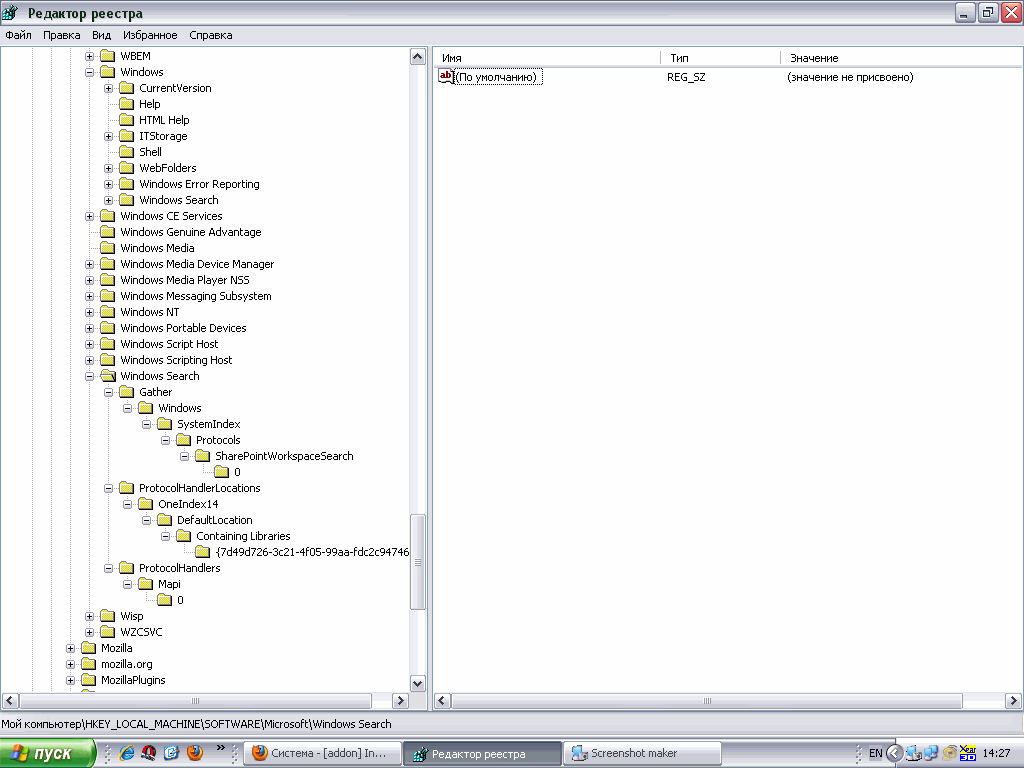Switch to Screenshot maker taskbar button

pos(642,753)
